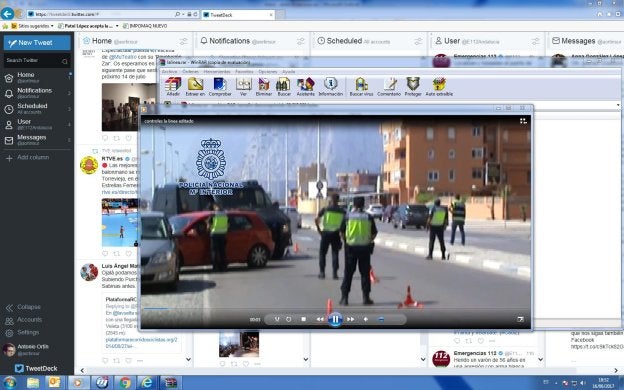The width and height of the screenshot is (624, 390).
Task: Open TweetDeck Settings
Action: click(x=22, y=332)
